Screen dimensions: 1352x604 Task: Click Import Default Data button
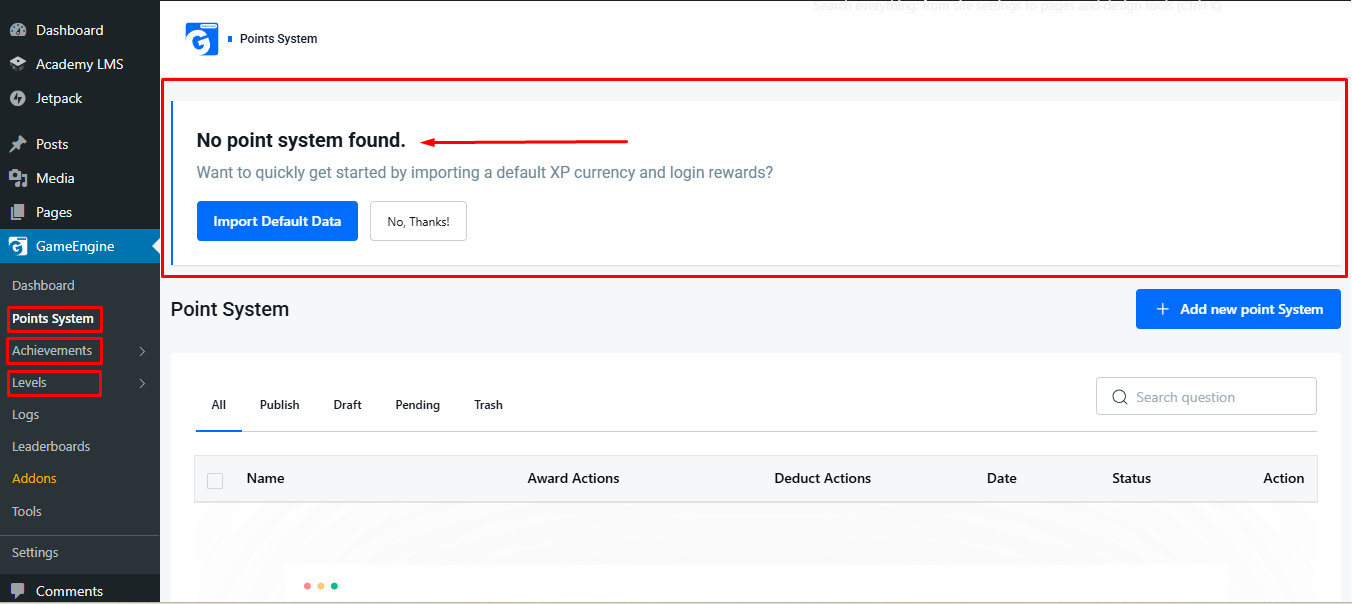277,221
